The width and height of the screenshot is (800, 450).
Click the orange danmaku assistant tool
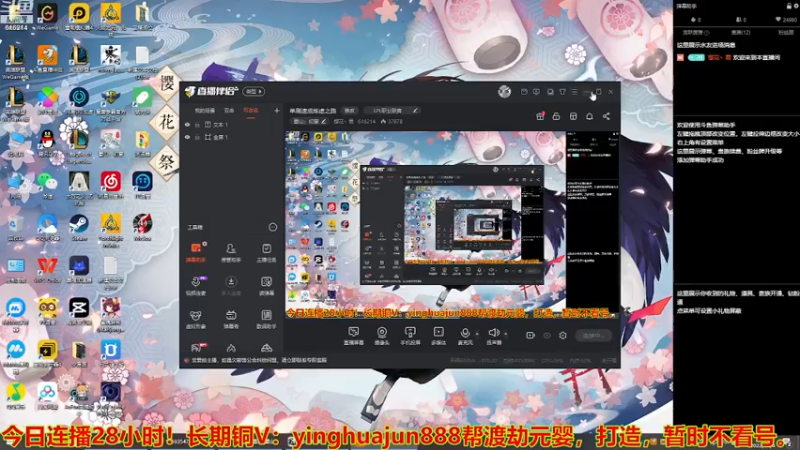tap(196, 252)
